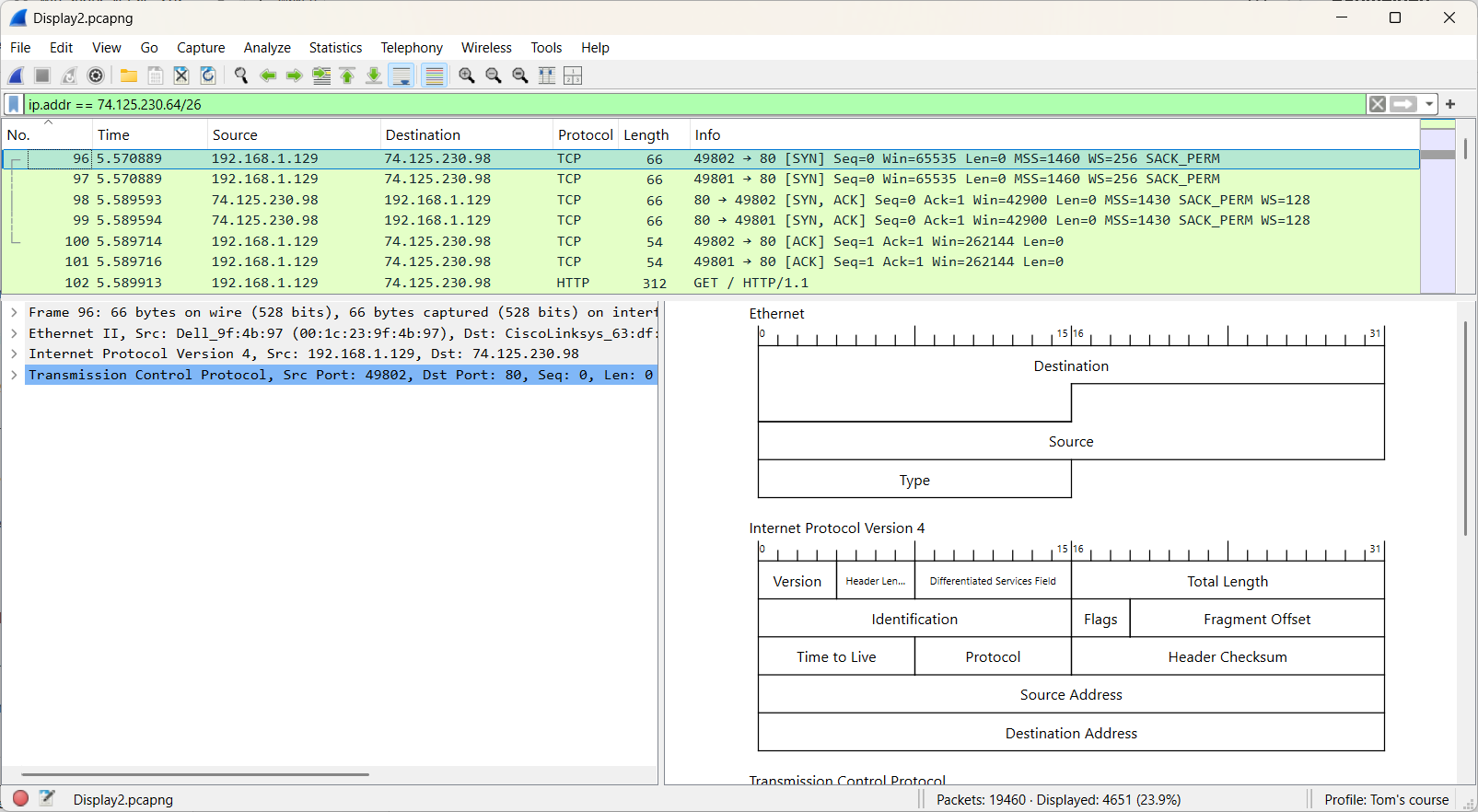Clear the display filter with X button
1478x812 pixels.
(x=1378, y=104)
